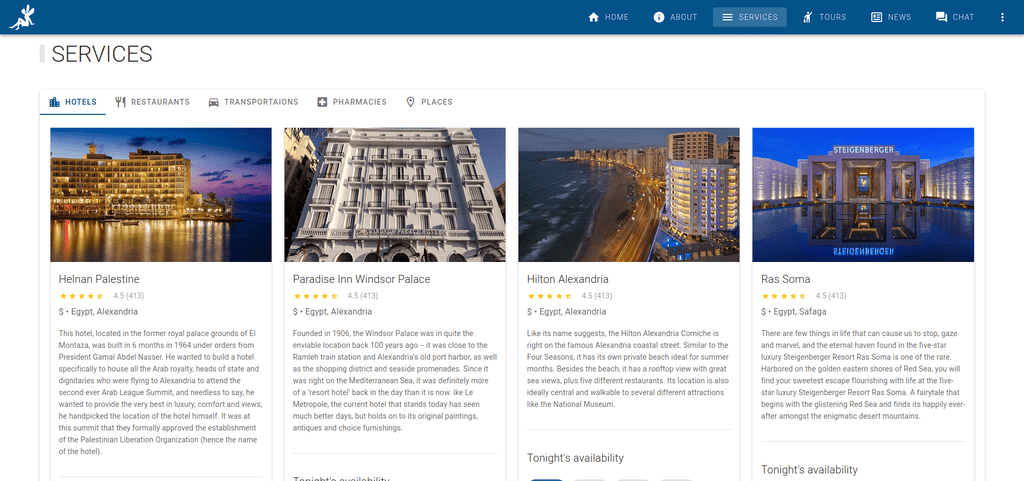Click the info icon beside ABOUT

click(x=659, y=17)
